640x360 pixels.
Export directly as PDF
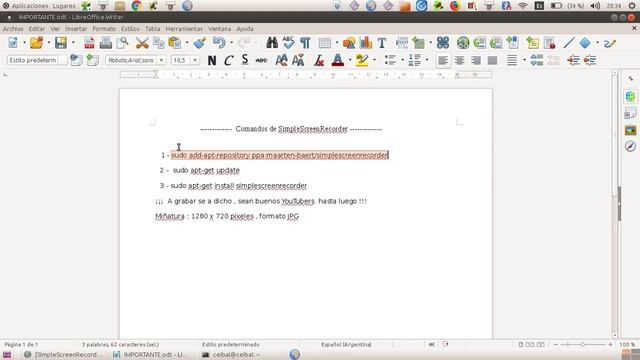pos(89,42)
